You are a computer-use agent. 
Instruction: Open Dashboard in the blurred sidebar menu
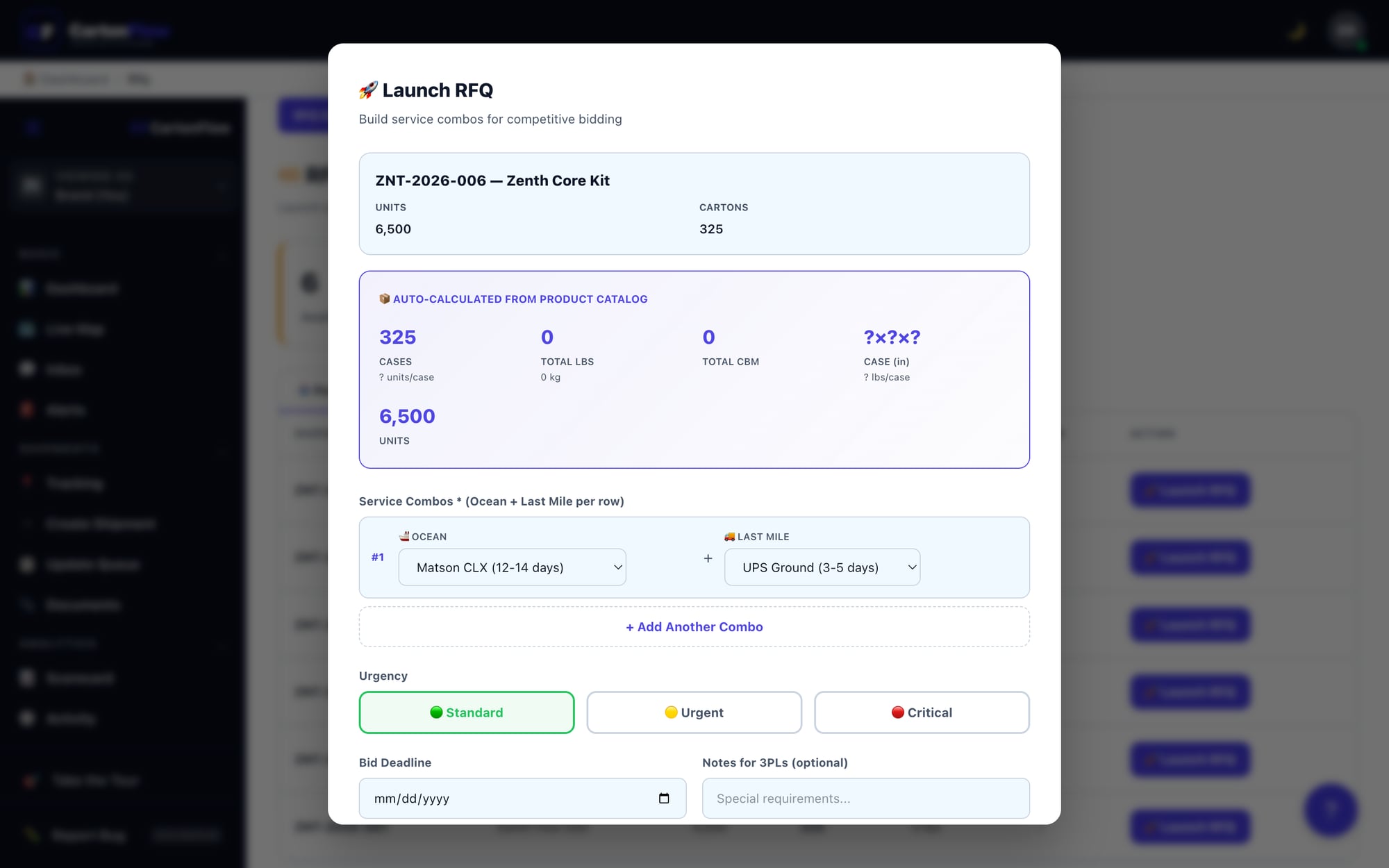click(81, 288)
